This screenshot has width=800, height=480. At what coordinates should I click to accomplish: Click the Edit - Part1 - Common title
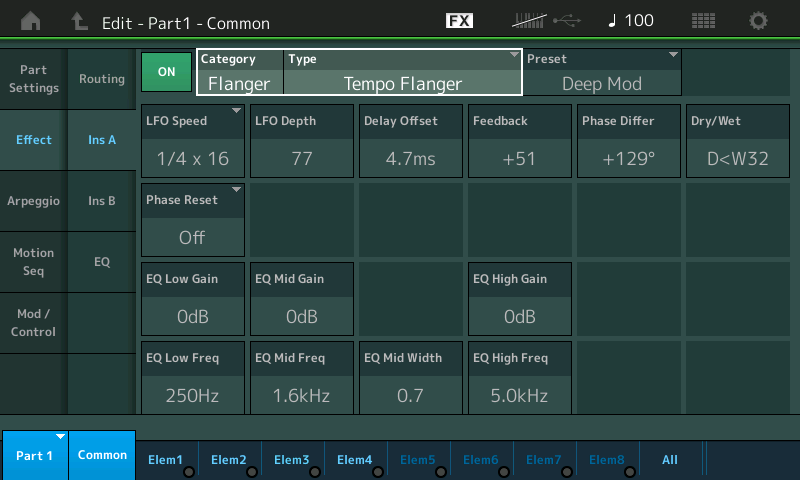(x=186, y=23)
